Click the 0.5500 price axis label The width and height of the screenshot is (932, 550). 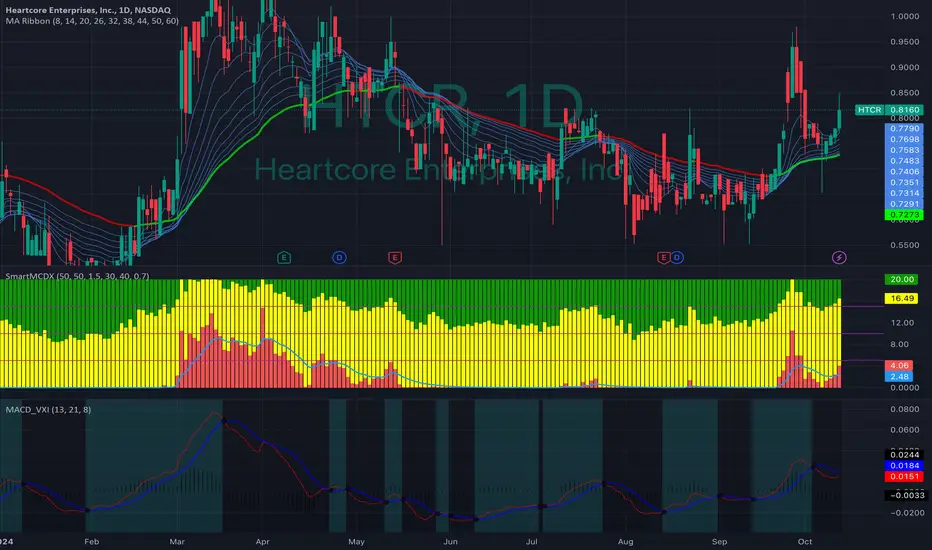(904, 245)
